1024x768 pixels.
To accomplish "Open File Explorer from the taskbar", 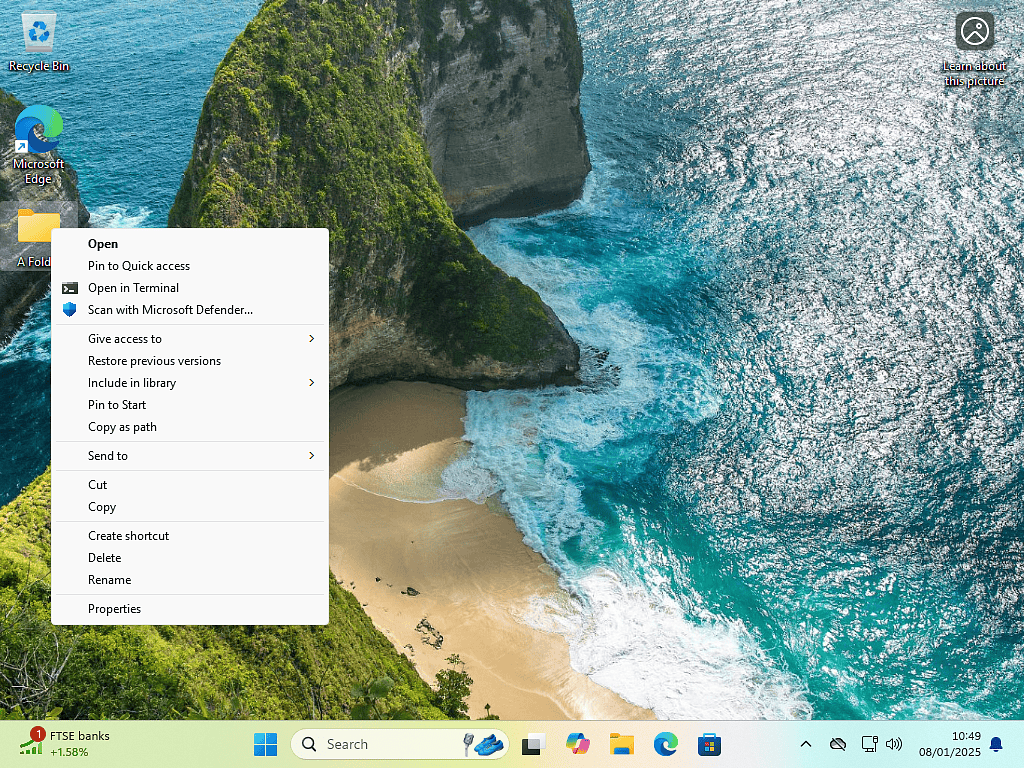I will (x=622, y=744).
